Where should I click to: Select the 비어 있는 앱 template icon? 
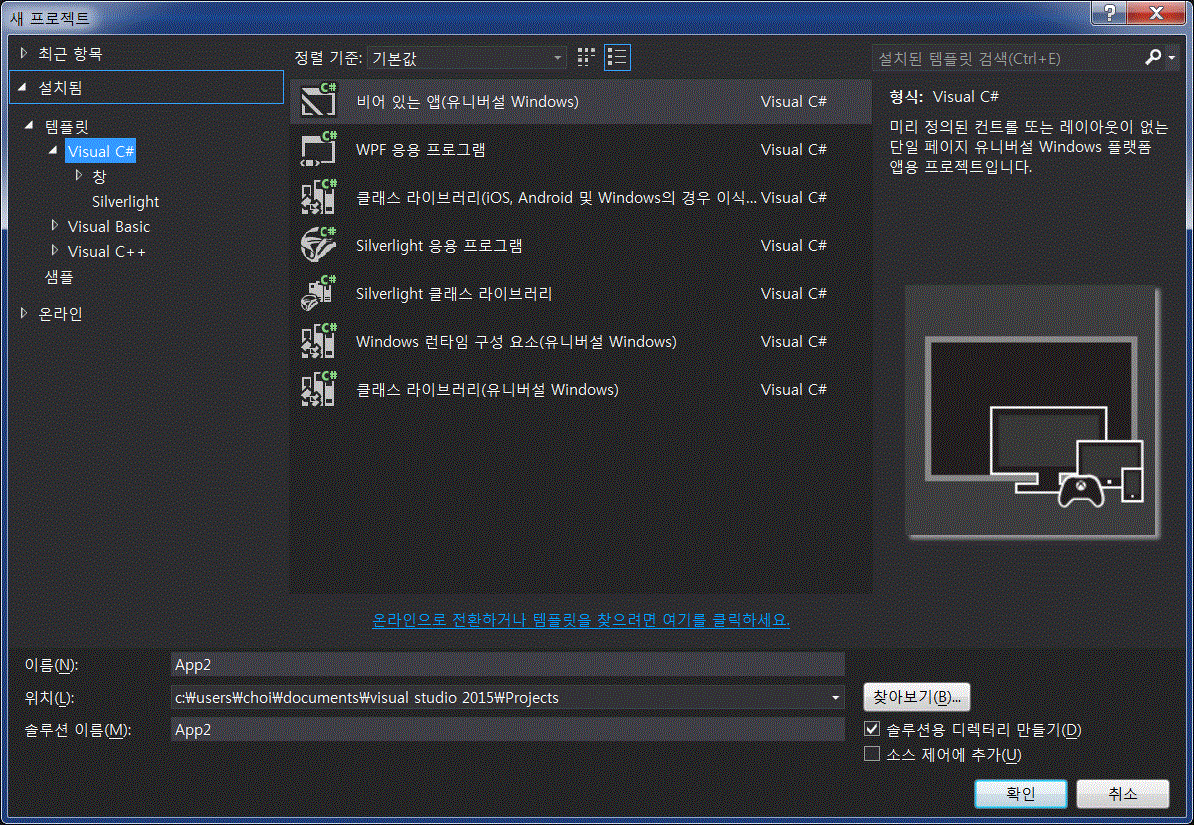click(x=319, y=101)
